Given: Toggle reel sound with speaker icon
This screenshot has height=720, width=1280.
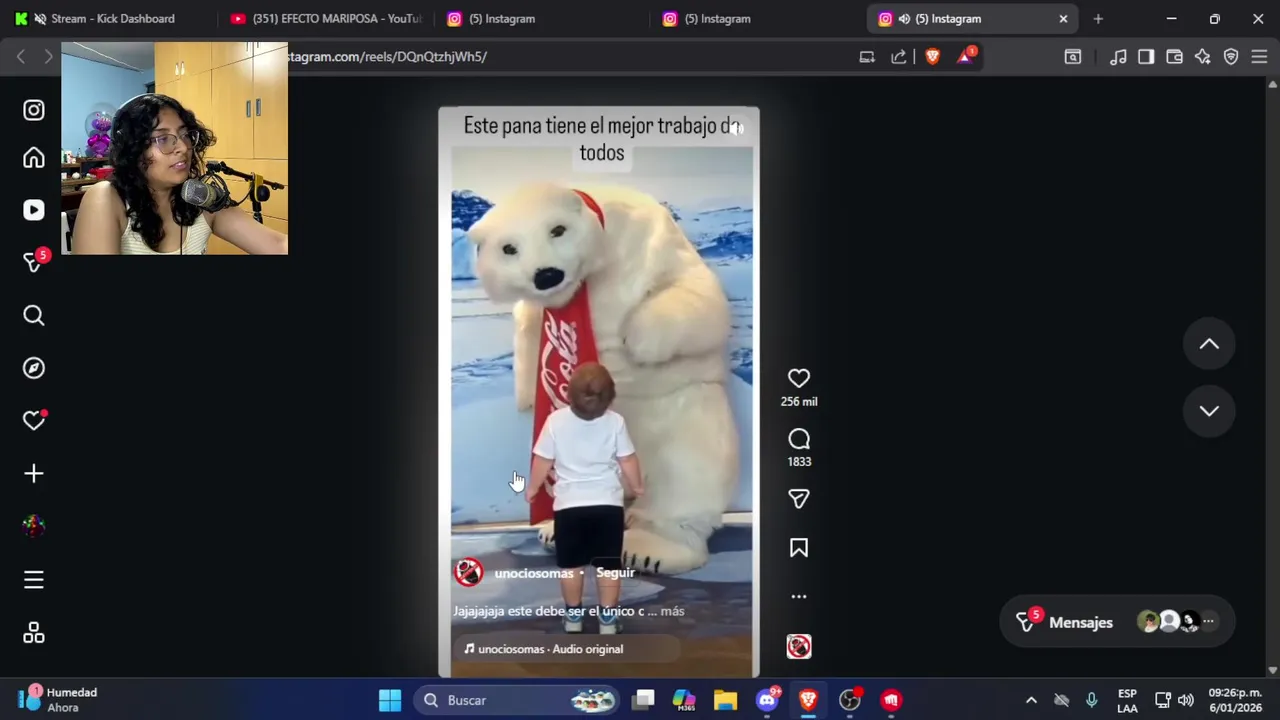Looking at the screenshot, I should [x=736, y=128].
